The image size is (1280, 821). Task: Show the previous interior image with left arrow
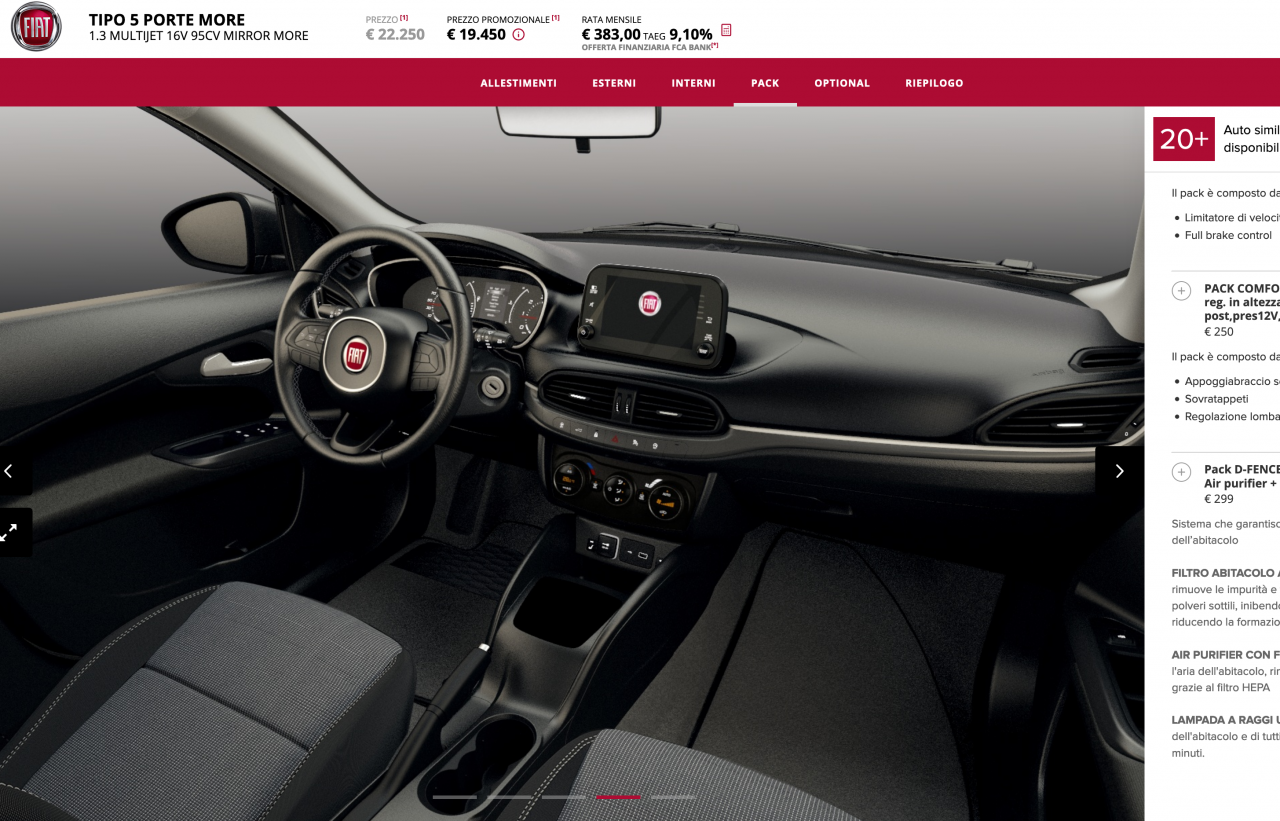point(9,471)
